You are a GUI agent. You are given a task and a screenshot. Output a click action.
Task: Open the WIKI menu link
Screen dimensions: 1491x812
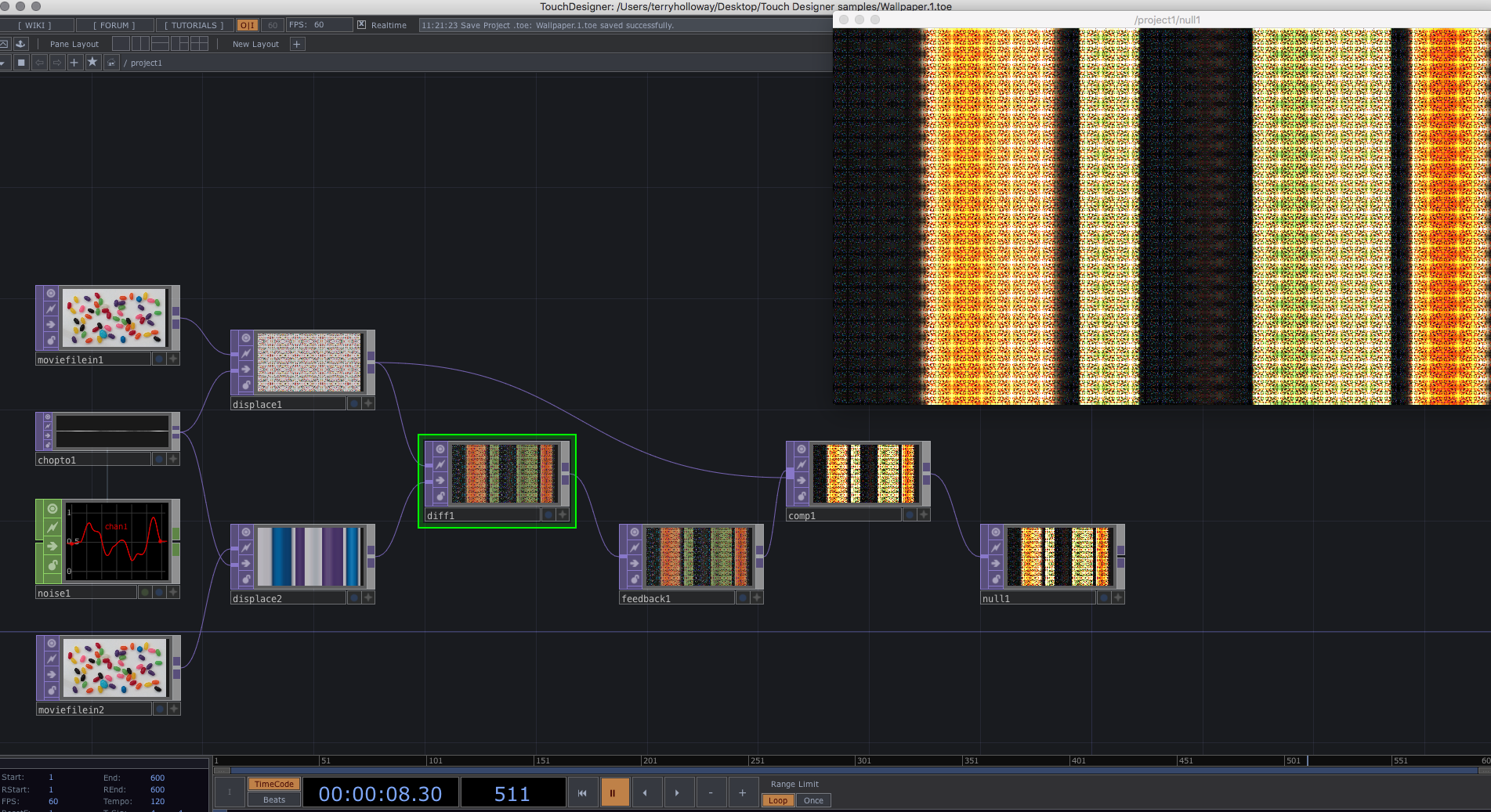[x=35, y=25]
